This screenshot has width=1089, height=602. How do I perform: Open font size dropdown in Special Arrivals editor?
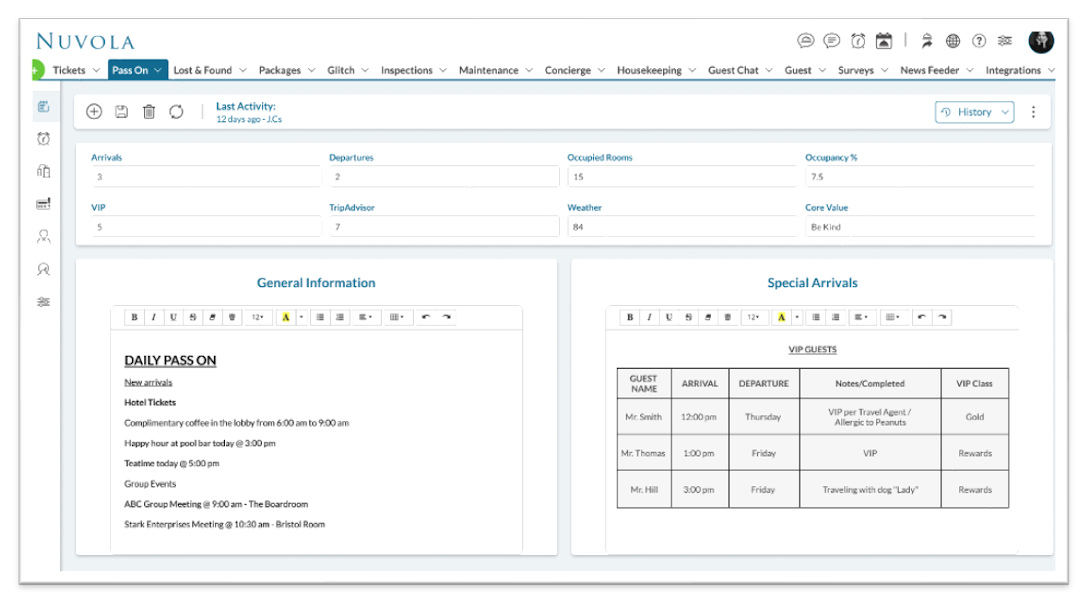pyautogui.click(x=754, y=317)
